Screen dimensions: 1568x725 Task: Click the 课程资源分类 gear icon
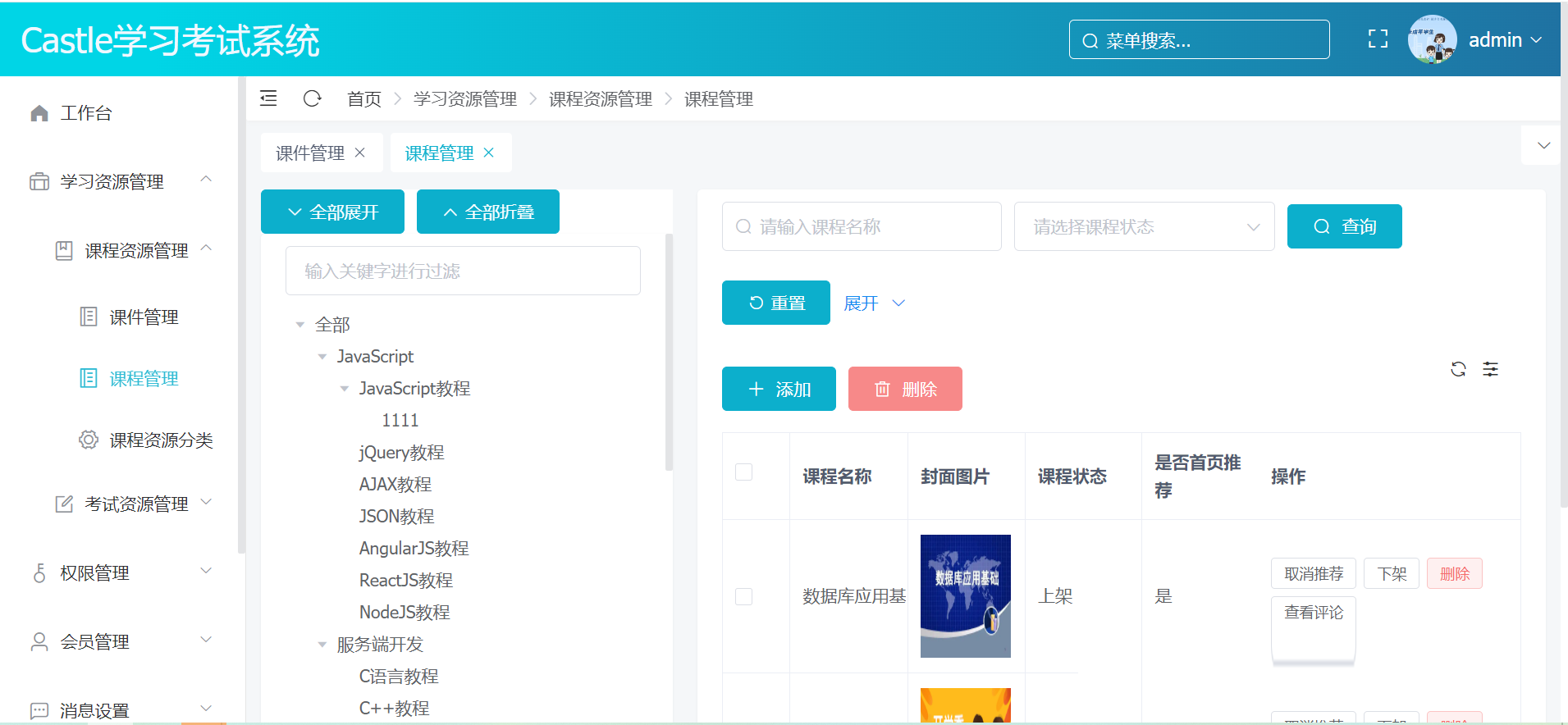89,440
